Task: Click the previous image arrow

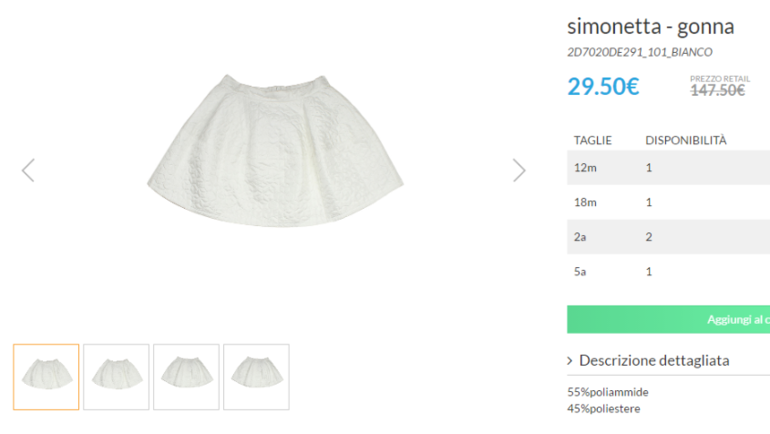Action: tap(28, 170)
